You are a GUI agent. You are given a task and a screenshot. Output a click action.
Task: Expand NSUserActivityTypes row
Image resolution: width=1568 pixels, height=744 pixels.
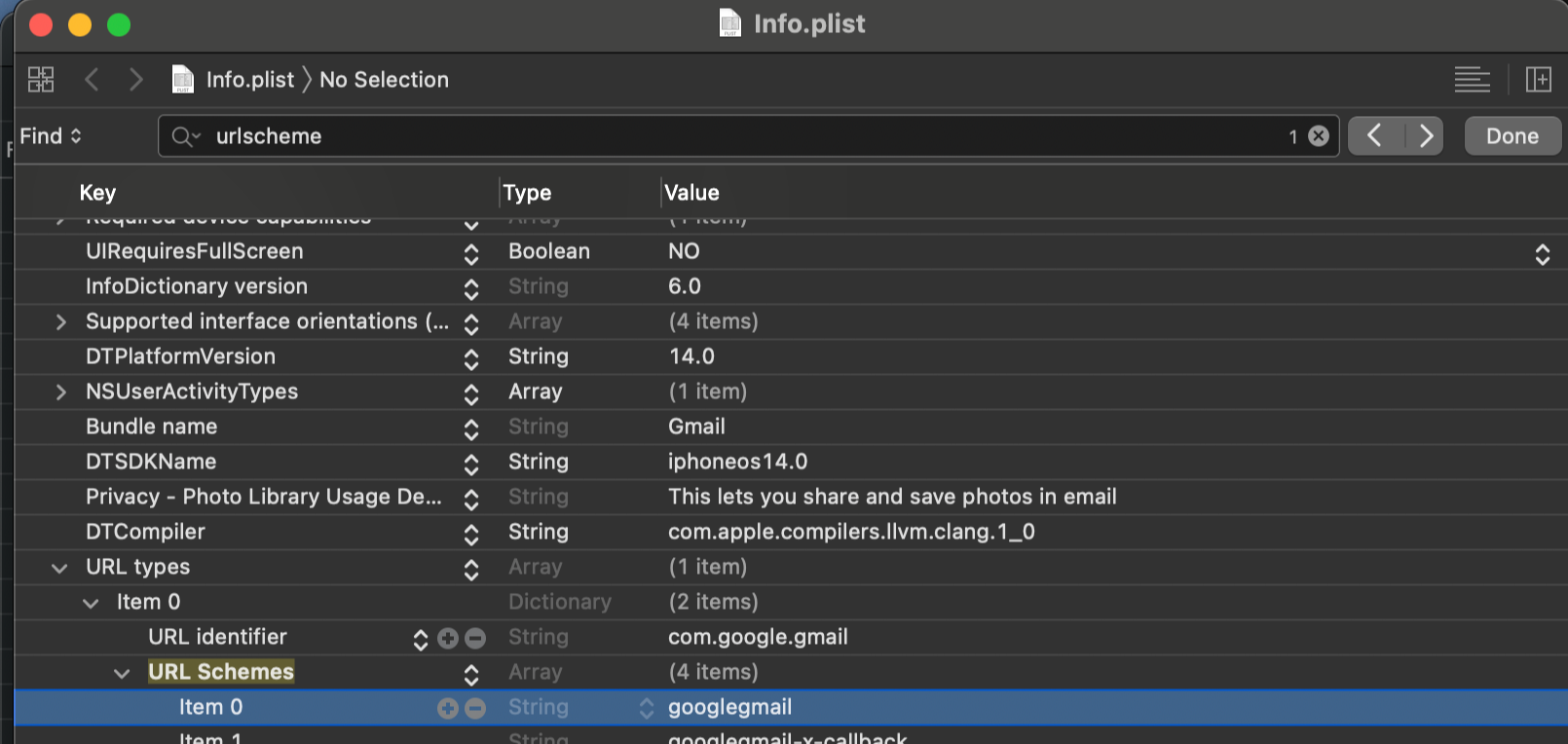click(x=60, y=392)
